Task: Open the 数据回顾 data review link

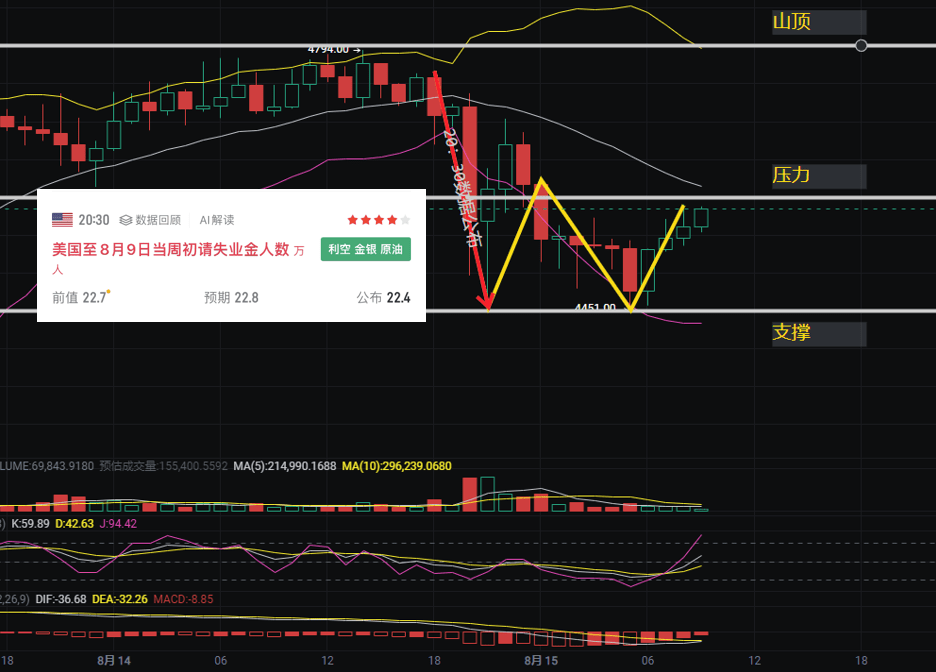Action: (x=150, y=220)
